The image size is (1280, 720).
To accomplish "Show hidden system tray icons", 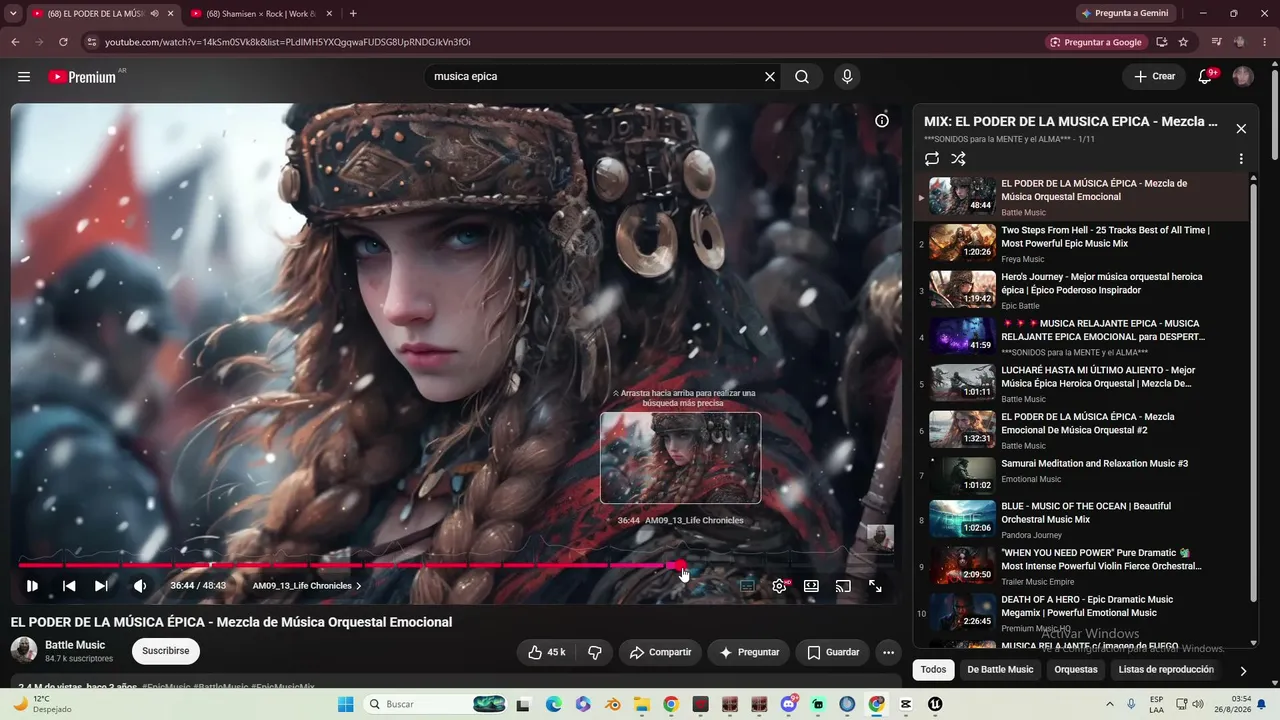I will 1109,704.
